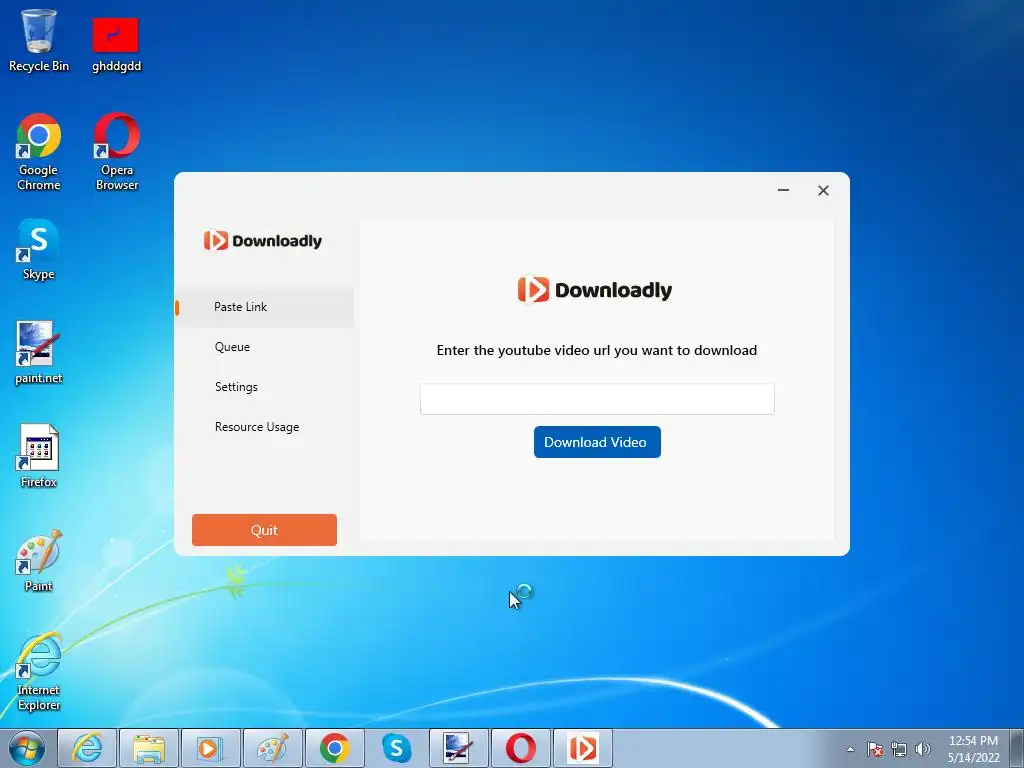Click the text 'Enter the youtube video url you want to download'
The height and width of the screenshot is (768, 1024).
coord(597,350)
